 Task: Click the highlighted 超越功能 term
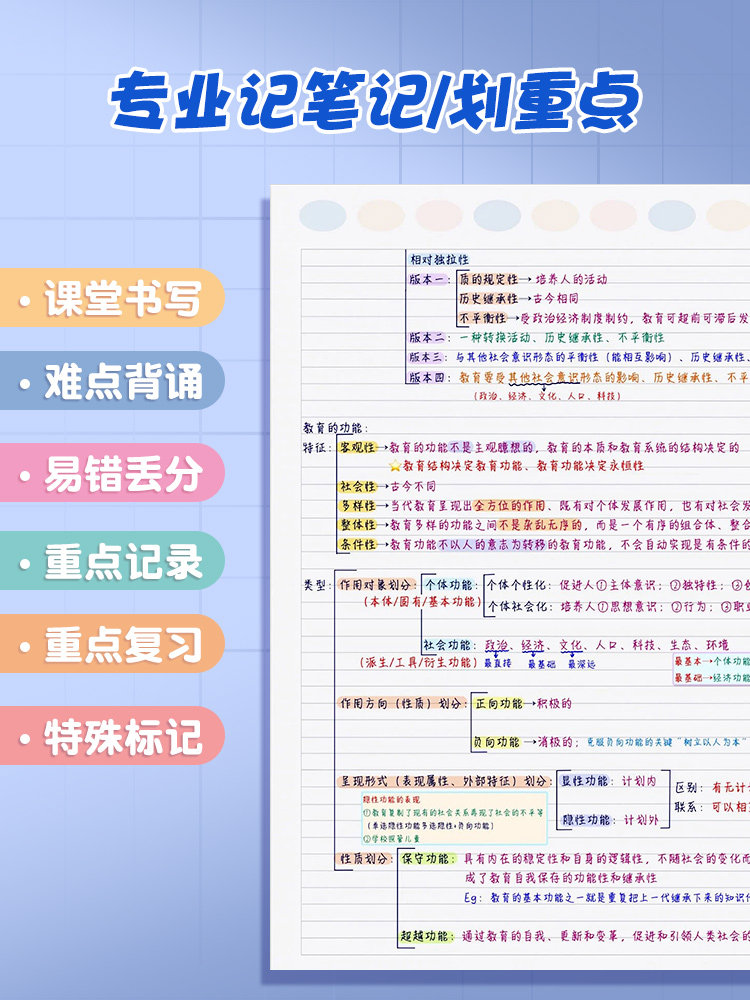pyautogui.click(x=426, y=936)
